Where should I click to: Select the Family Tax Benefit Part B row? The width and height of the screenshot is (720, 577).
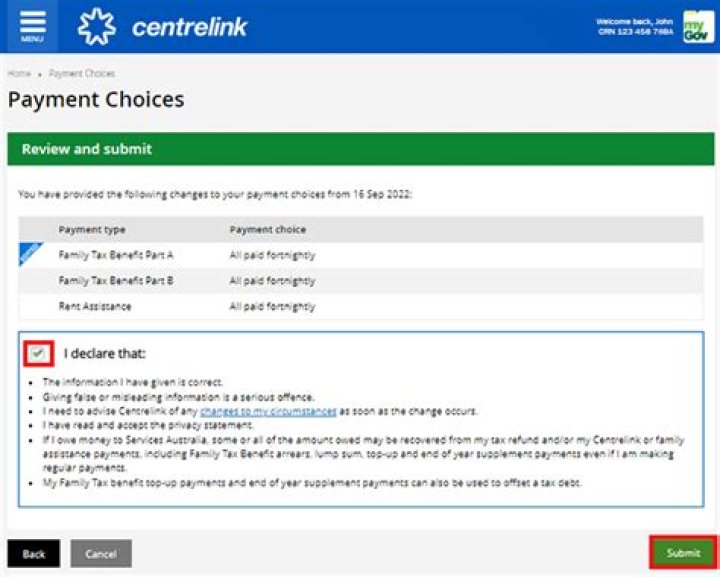(116, 281)
